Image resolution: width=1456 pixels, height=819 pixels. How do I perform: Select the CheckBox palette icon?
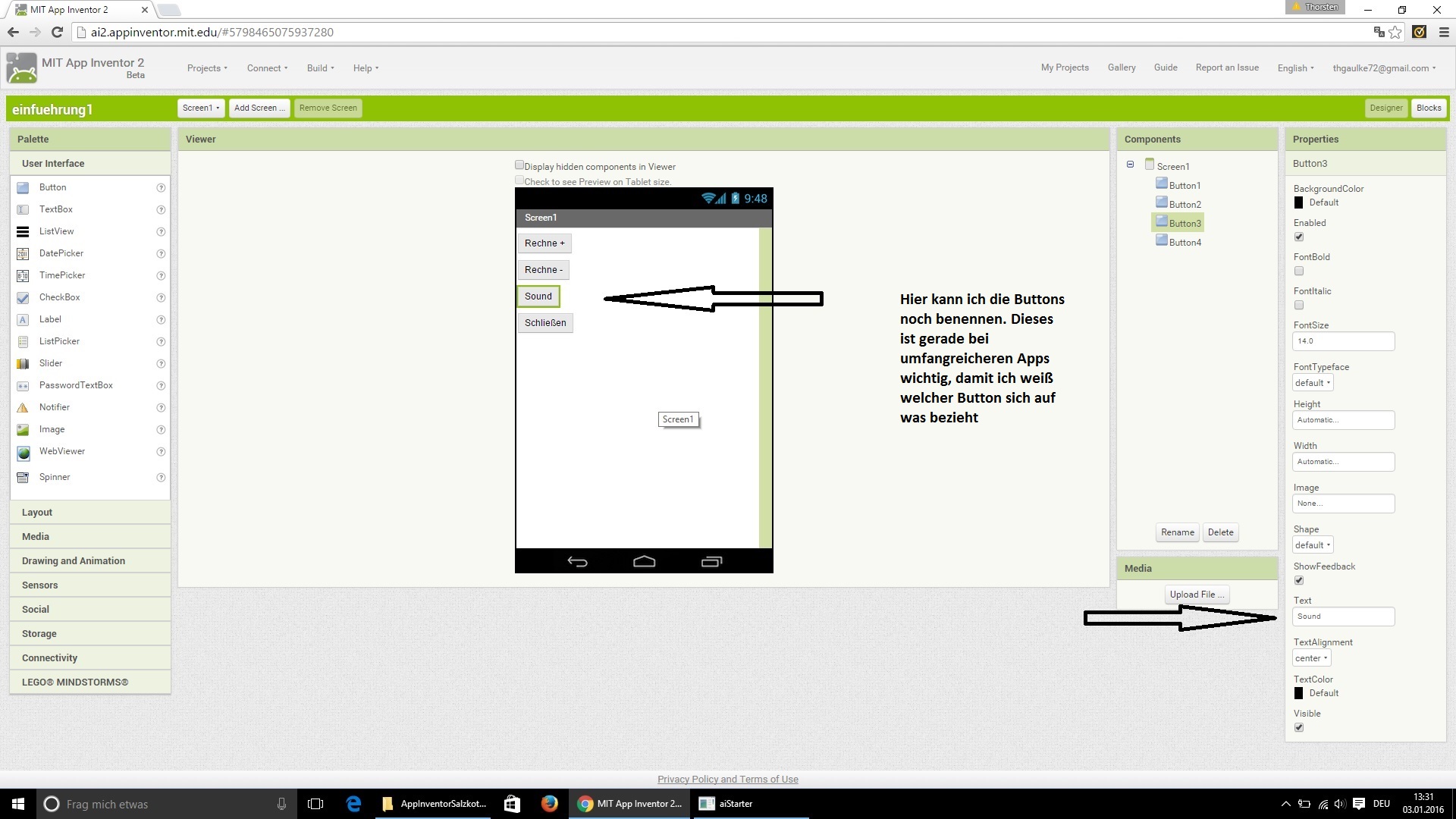23,297
